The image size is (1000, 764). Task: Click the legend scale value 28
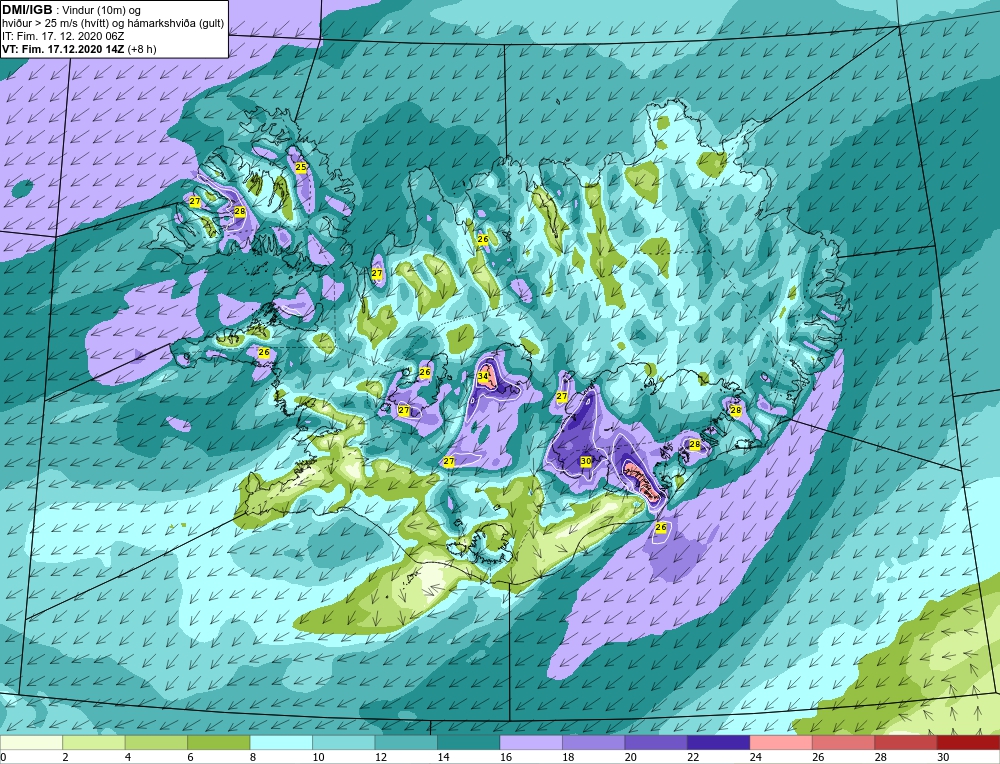881,757
